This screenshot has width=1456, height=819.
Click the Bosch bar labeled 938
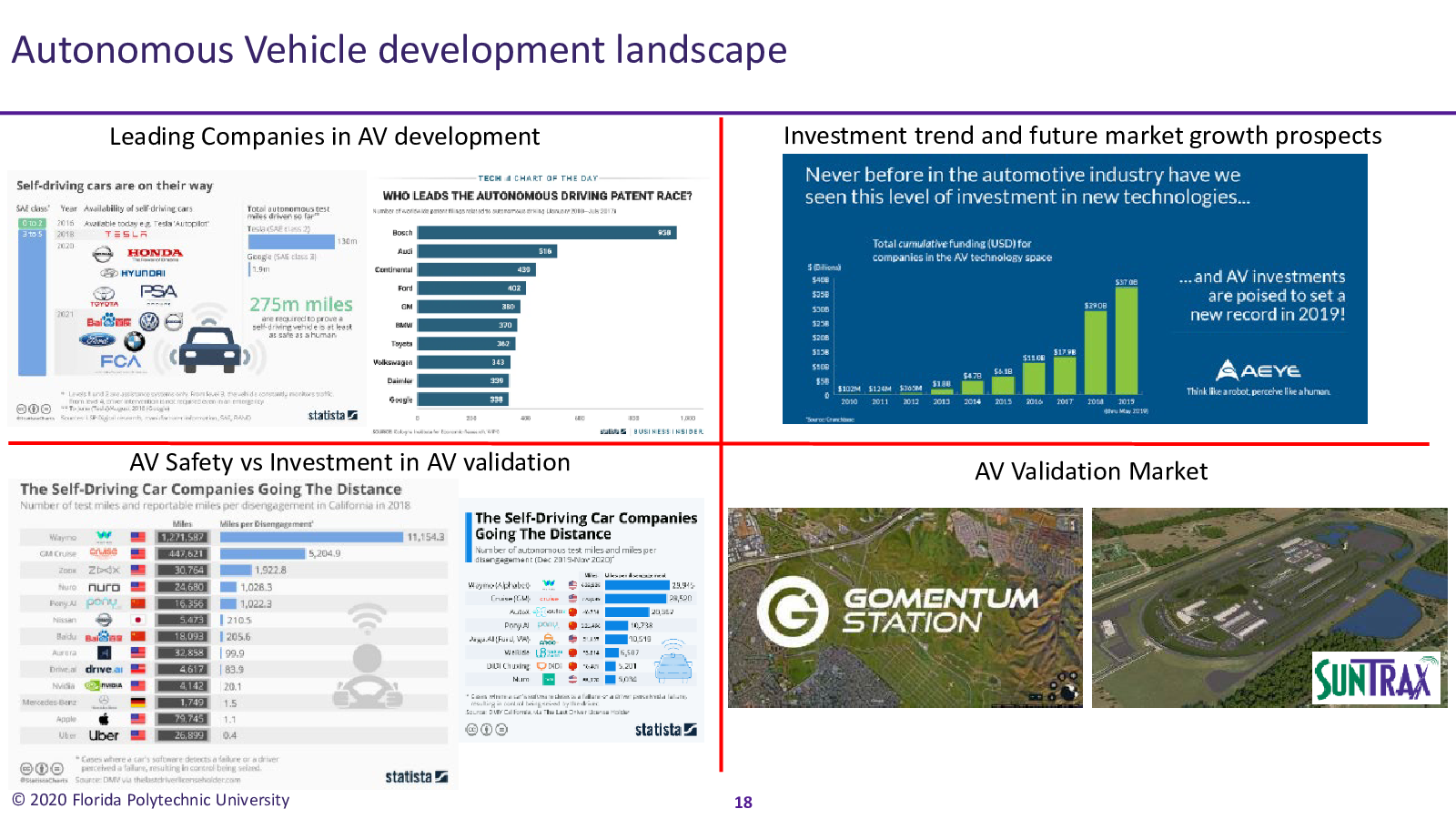[547, 233]
